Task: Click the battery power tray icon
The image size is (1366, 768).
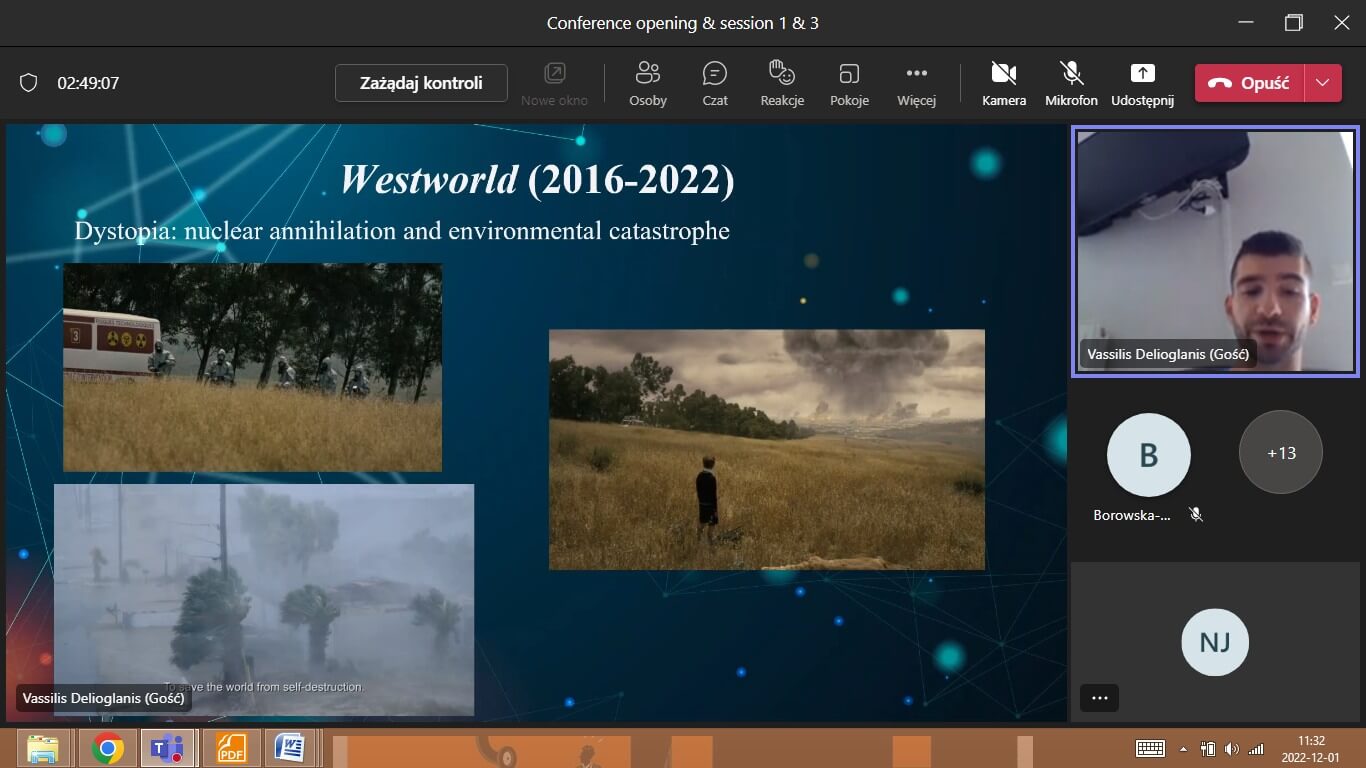Action: click(x=1208, y=749)
